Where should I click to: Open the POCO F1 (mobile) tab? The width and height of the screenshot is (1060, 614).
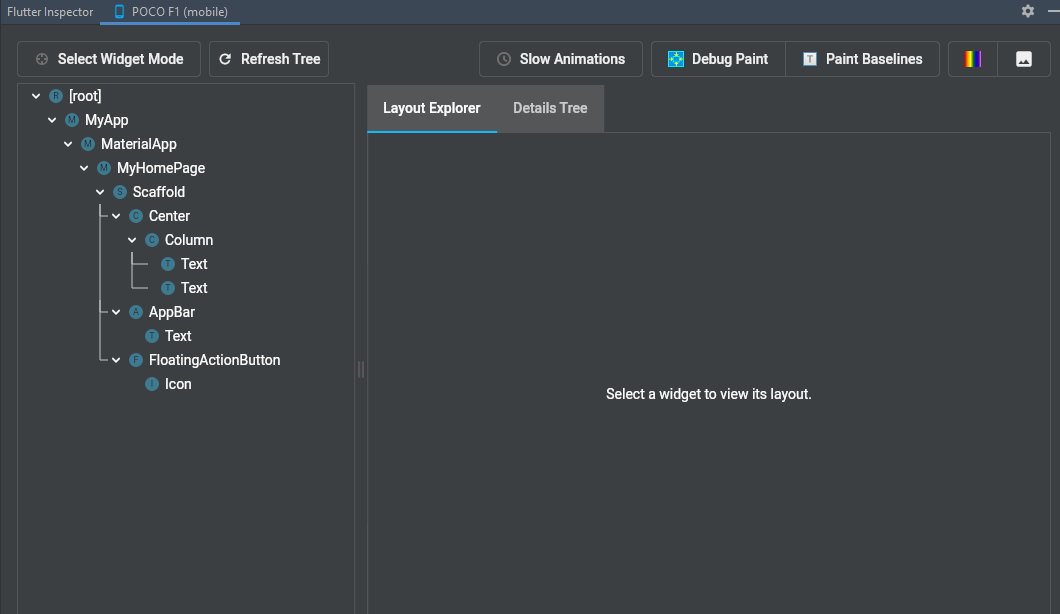(170, 12)
